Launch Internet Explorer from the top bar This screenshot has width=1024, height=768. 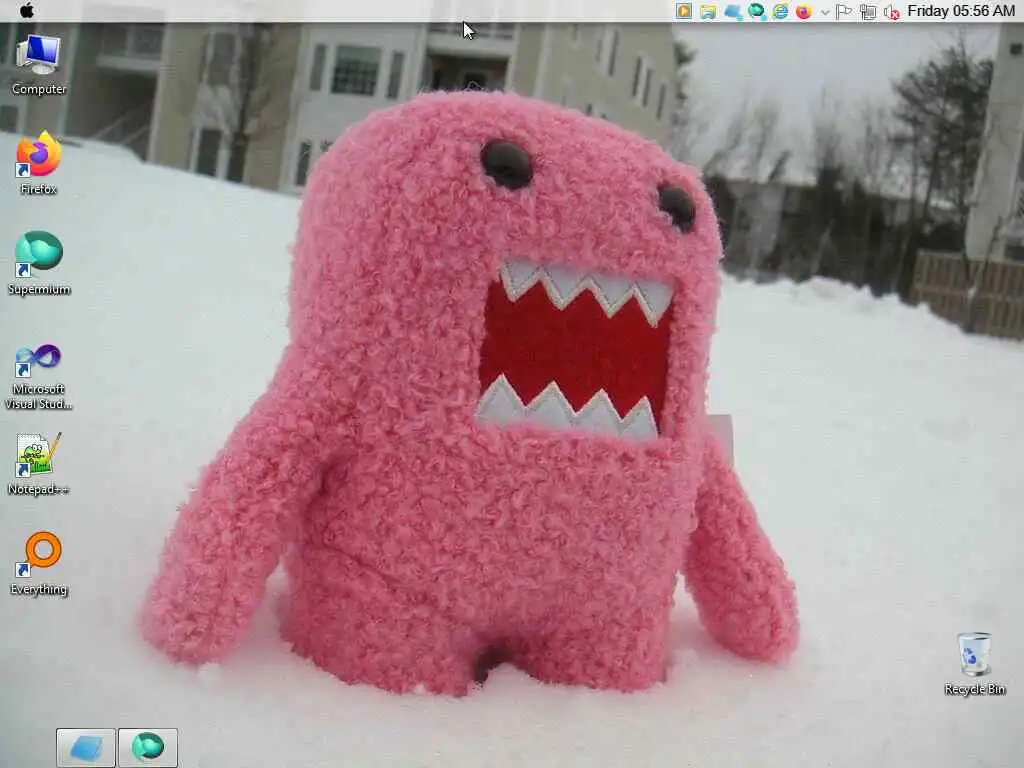pos(780,11)
